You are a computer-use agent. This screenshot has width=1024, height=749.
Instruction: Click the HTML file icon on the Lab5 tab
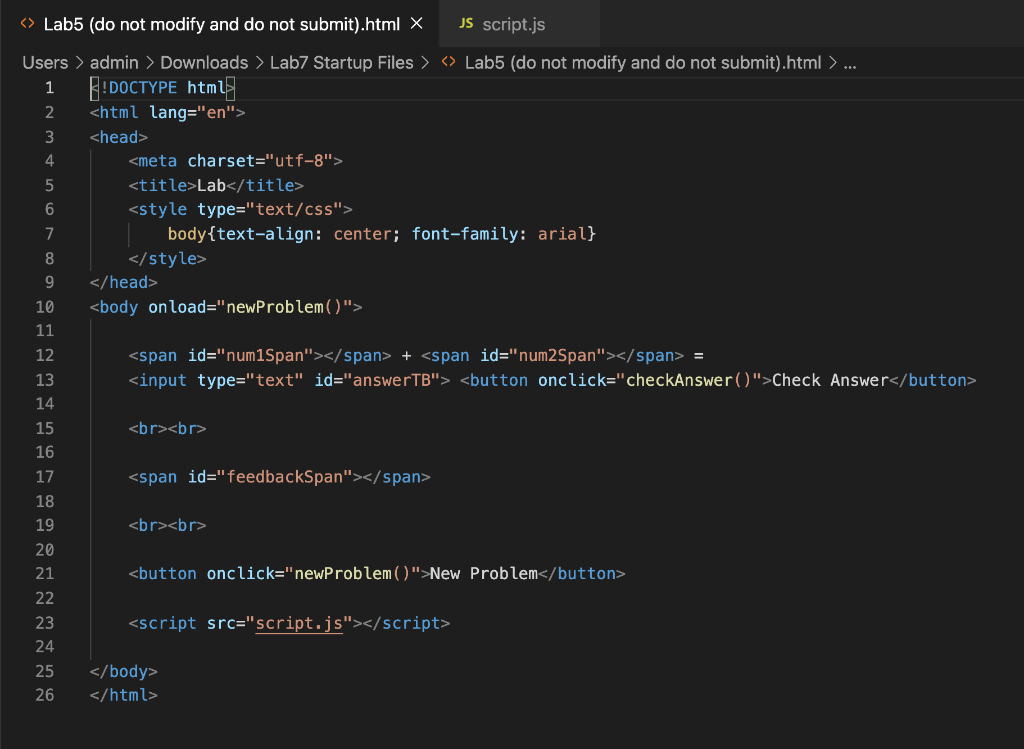[28, 22]
